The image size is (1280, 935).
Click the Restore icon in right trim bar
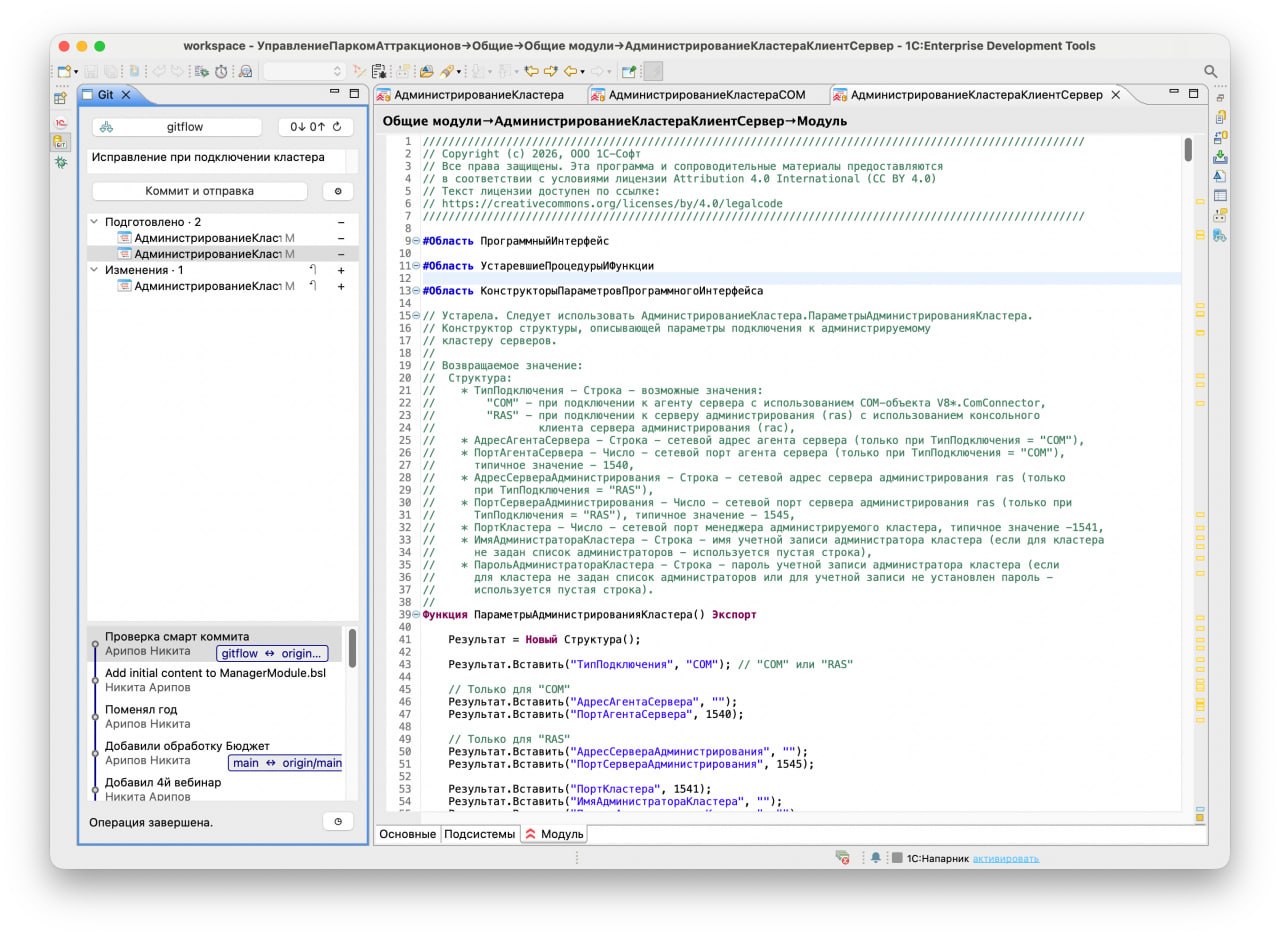[1220, 98]
